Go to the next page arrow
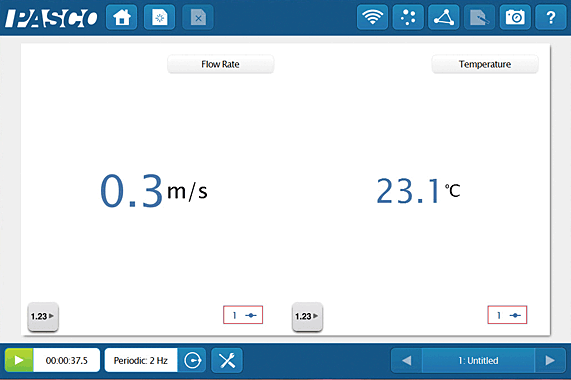 coord(550,360)
